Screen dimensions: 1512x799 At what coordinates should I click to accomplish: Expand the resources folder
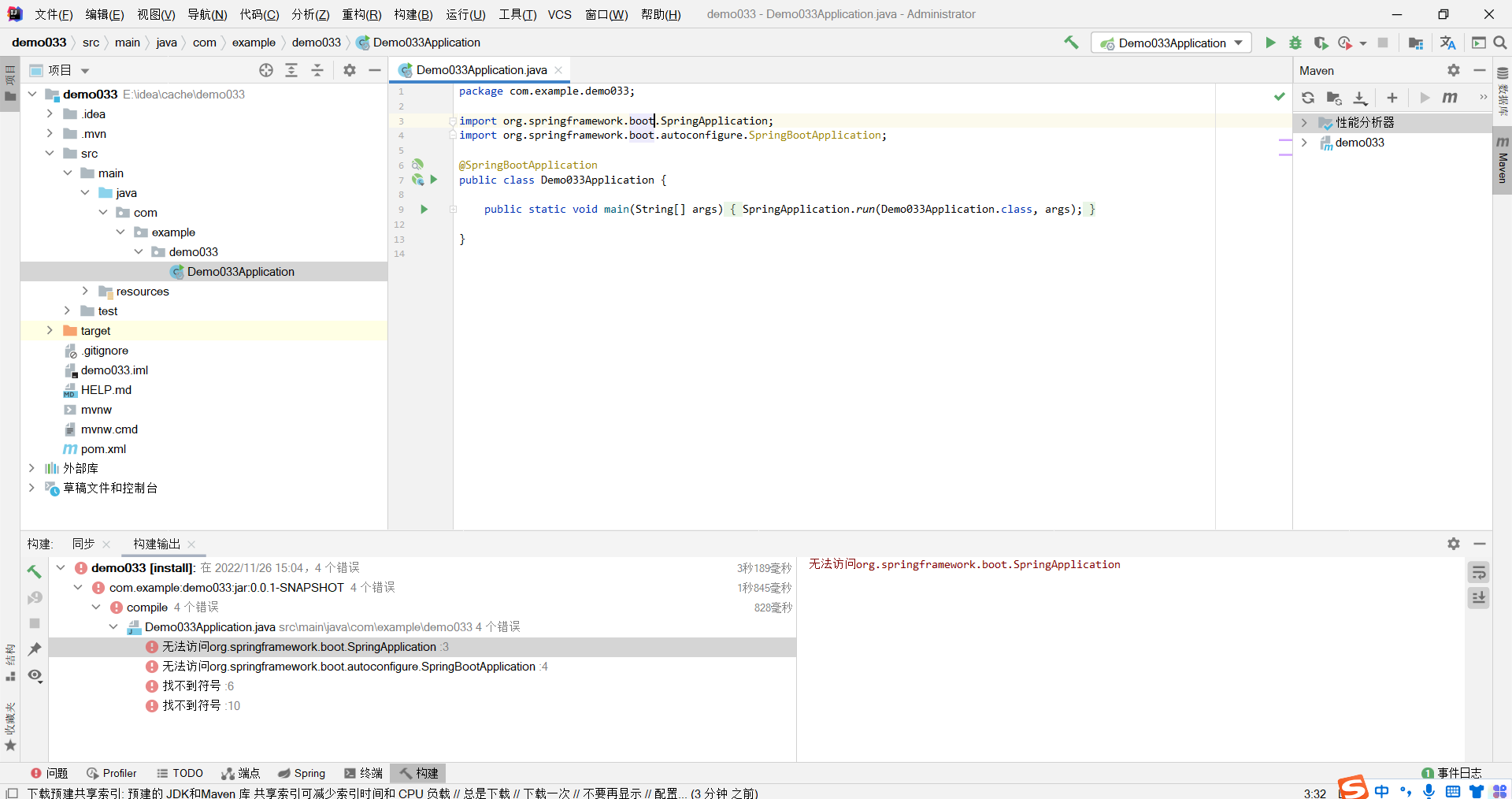[x=85, y=291]
